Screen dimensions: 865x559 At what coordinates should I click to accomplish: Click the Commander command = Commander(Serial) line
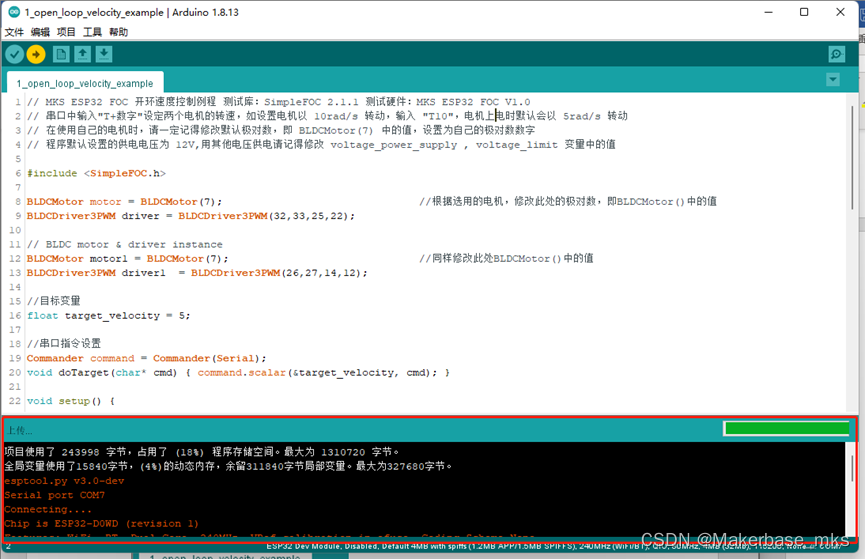[146, 358]
